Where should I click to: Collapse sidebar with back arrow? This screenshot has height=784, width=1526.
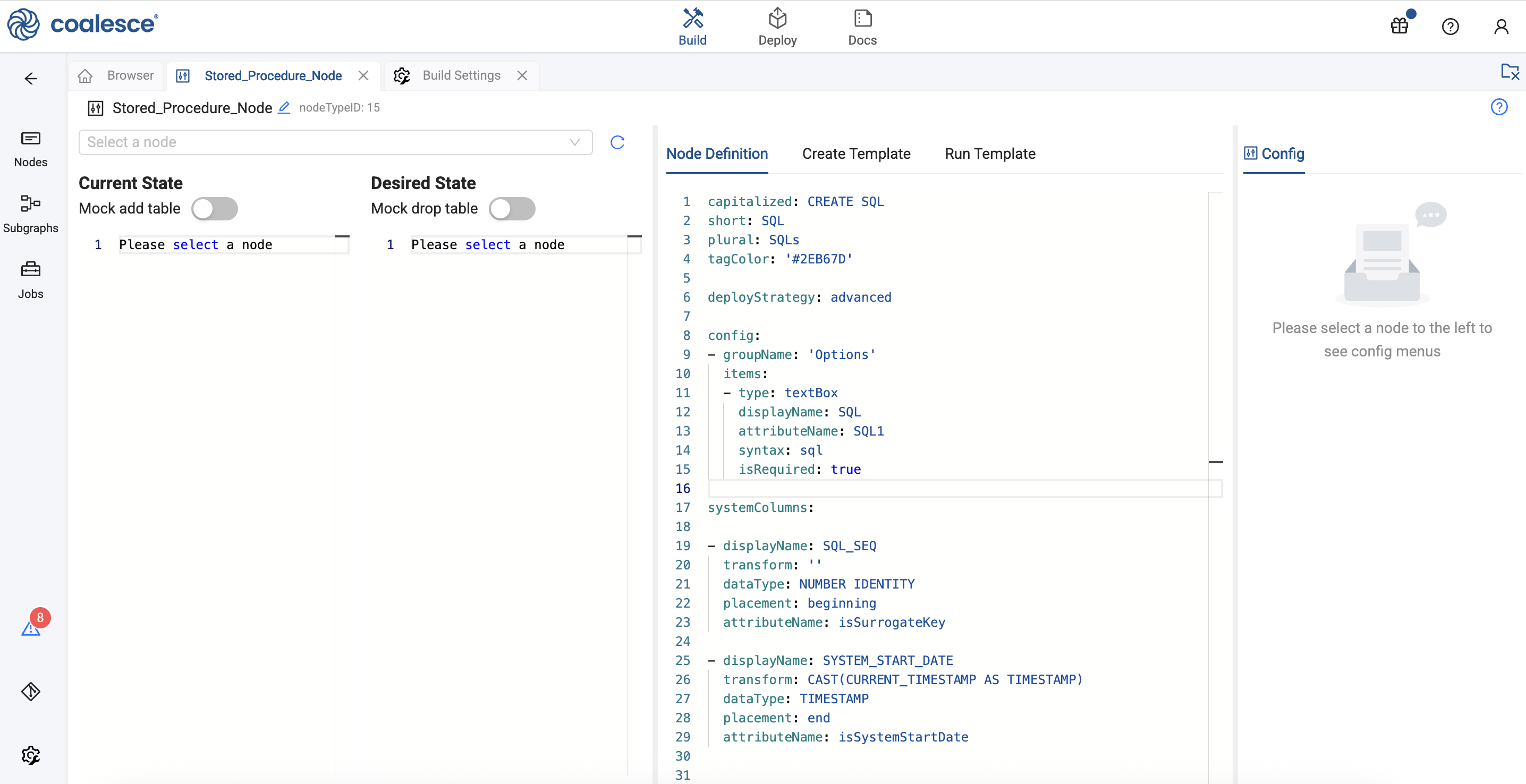31,79
